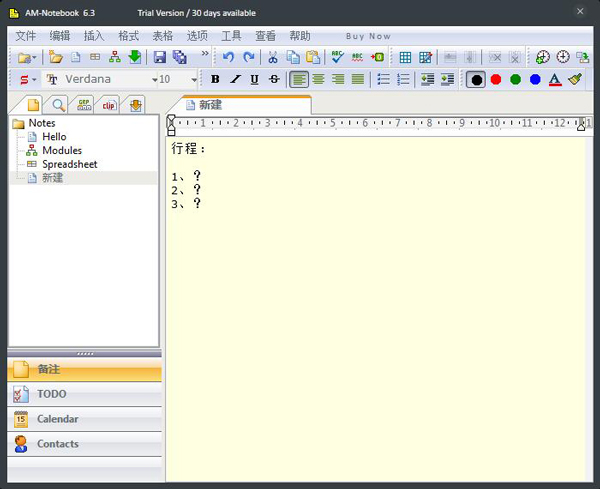The height and width of the screenshot is (489, 600).
Task: Click the plain clock icon
Action: [x=563, y=57]
